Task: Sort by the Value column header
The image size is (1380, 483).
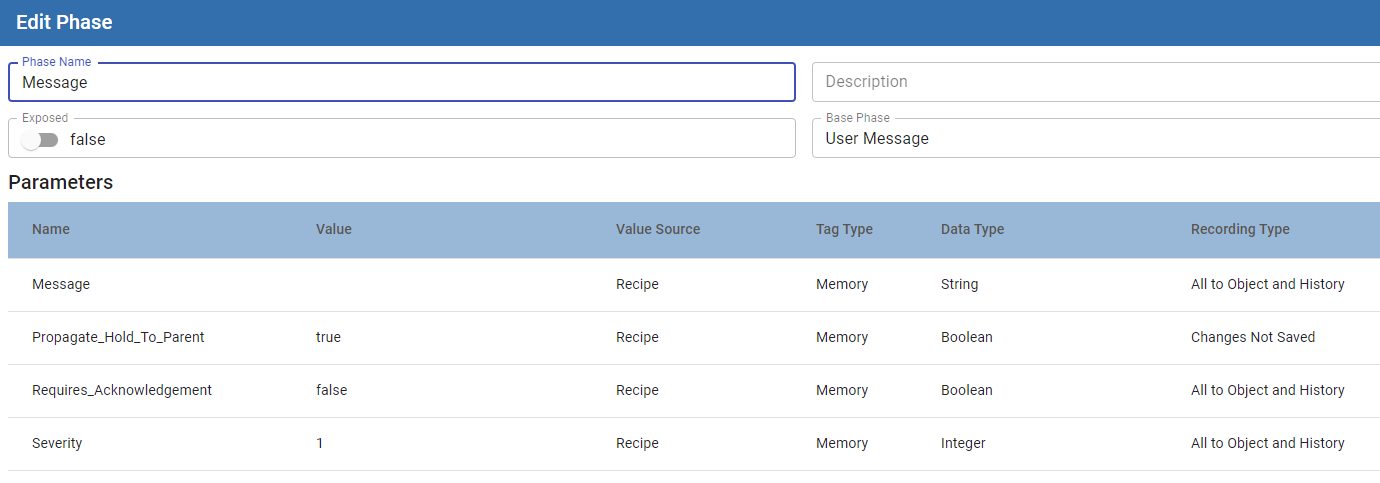Action: 334,229
